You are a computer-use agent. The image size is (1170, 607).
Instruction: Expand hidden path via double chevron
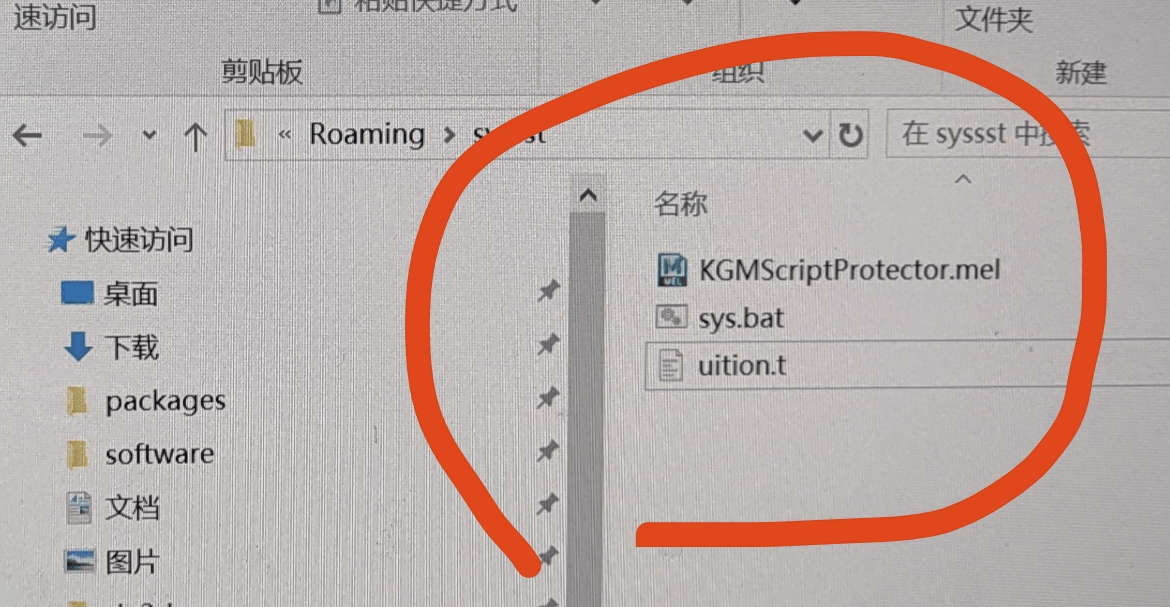[284, 134]
